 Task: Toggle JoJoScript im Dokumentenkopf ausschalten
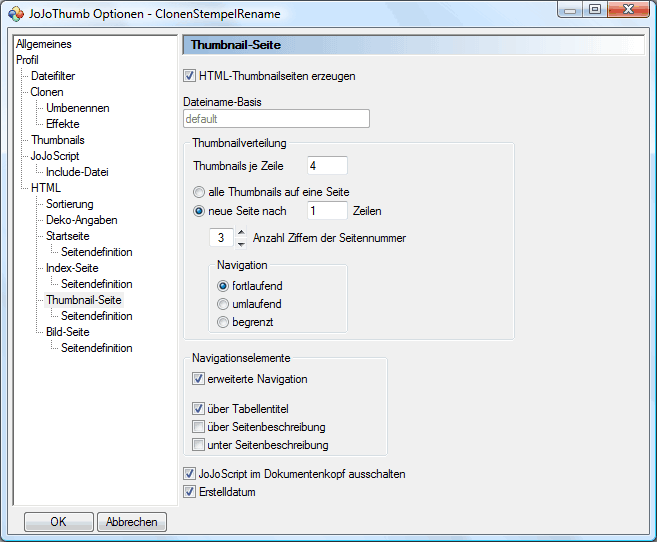(189, 474)
